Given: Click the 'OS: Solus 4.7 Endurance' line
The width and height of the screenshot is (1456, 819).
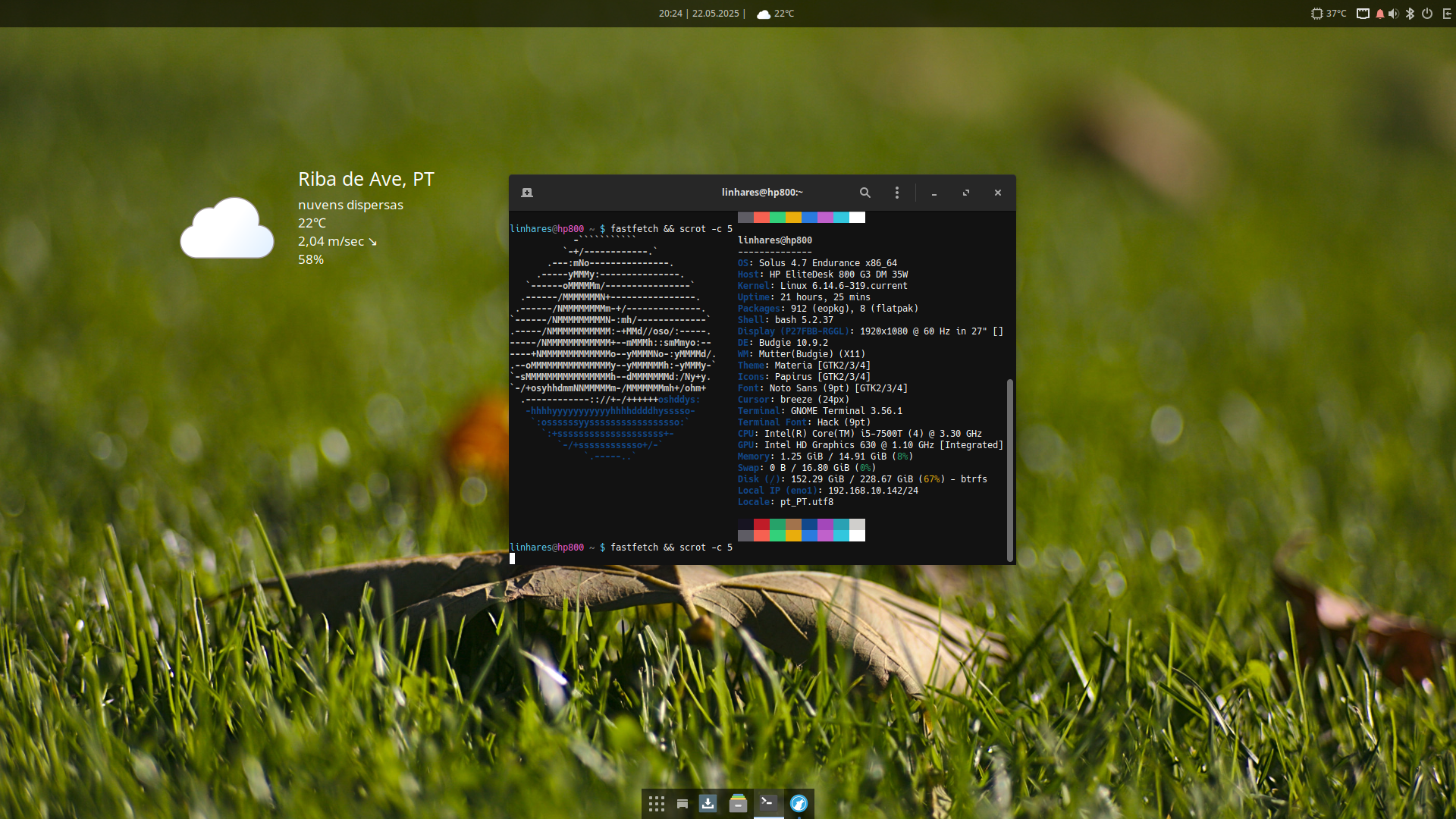Looking at the screenshot, I should (817, 263).
